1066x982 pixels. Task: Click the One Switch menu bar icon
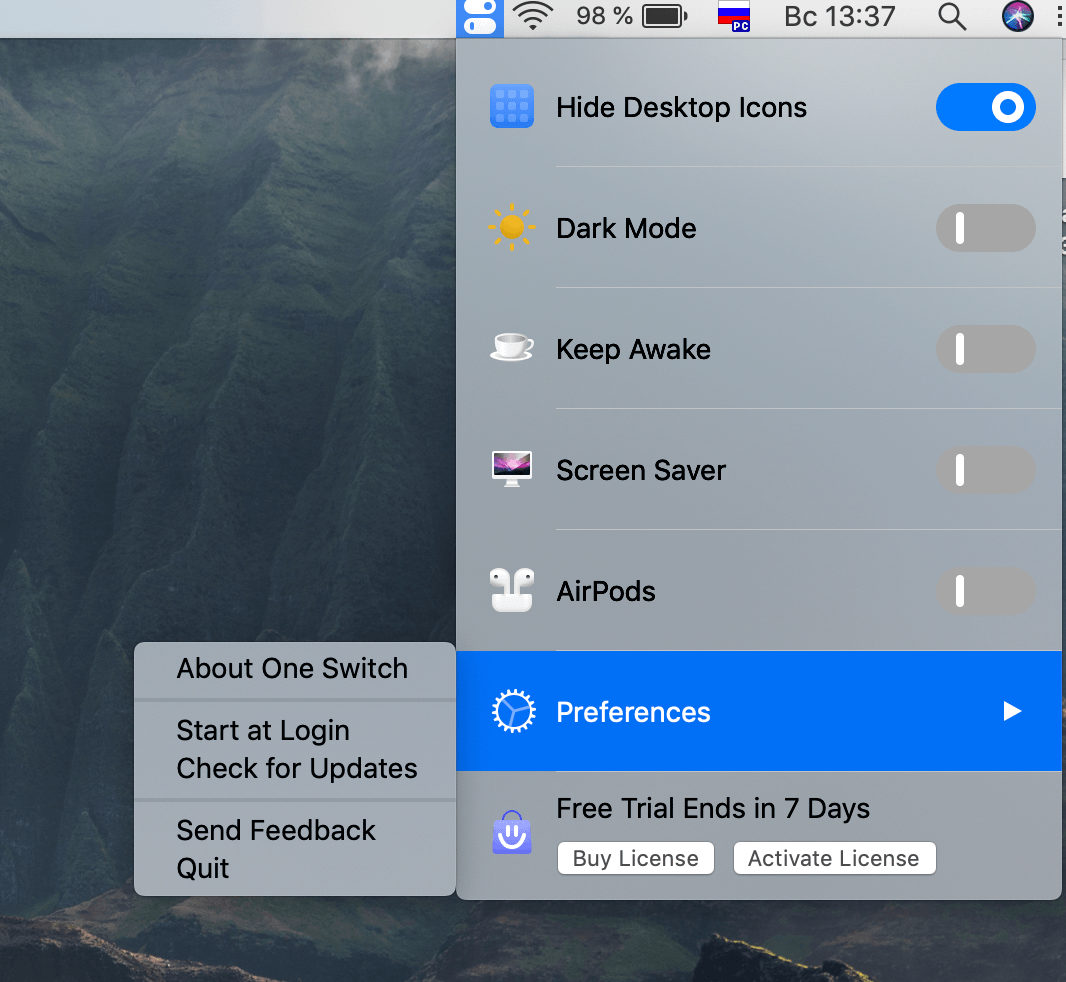point(480,16)
